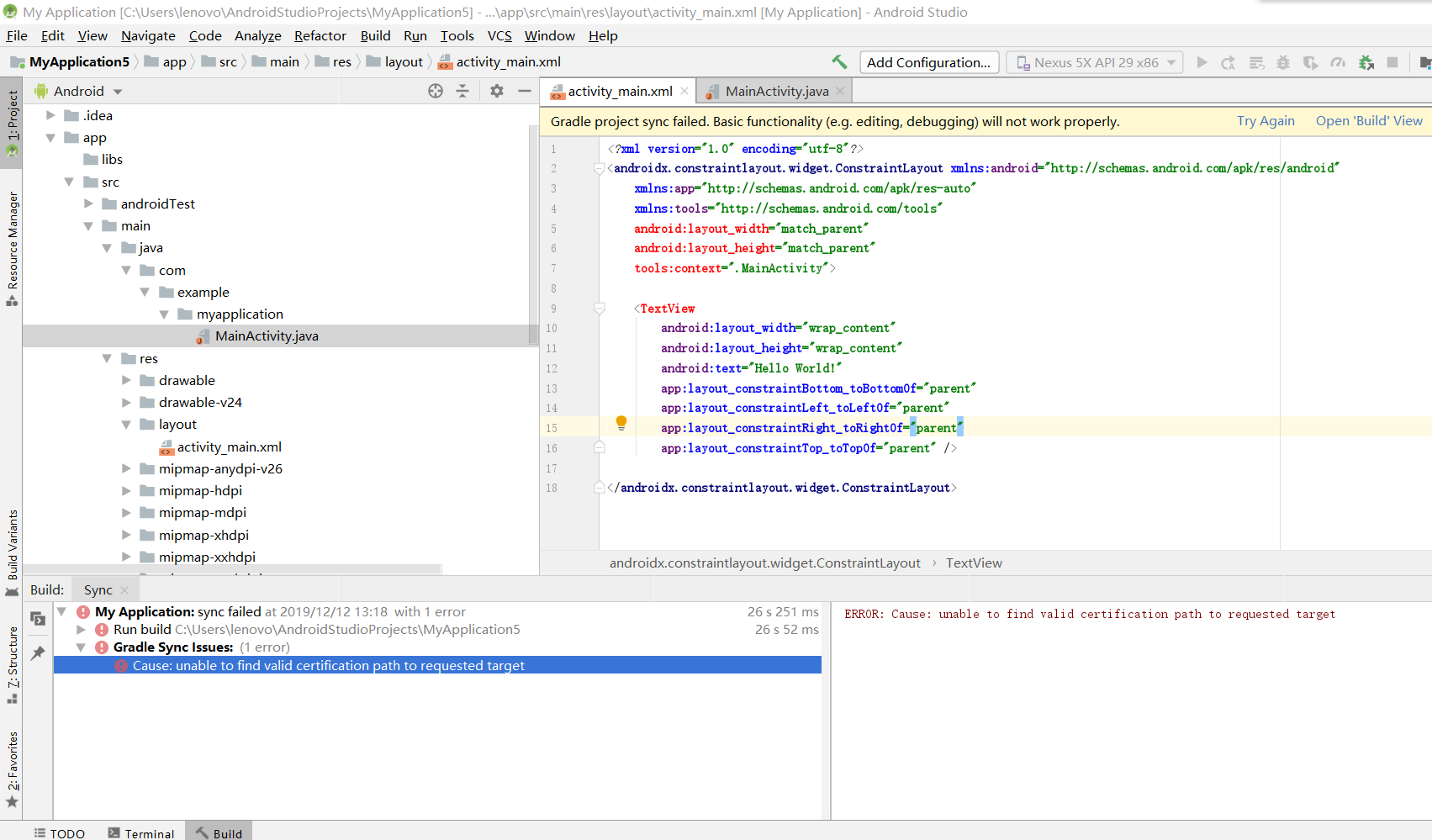1432x840 pixels.
Task: Click the Run app play icon
Action: (x=1202, y=62)
